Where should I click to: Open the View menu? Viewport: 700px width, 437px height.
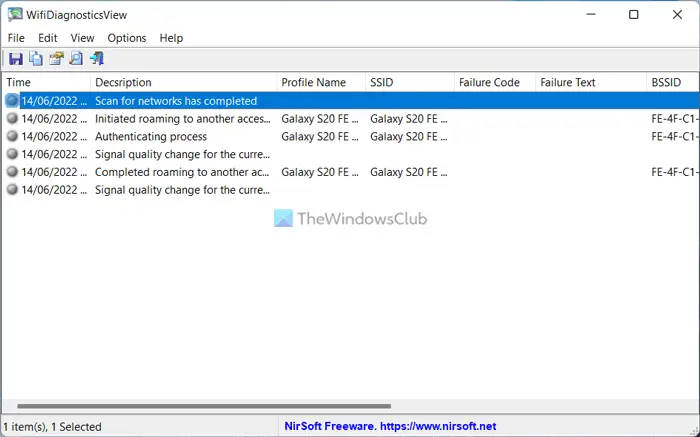coord(82,38)
